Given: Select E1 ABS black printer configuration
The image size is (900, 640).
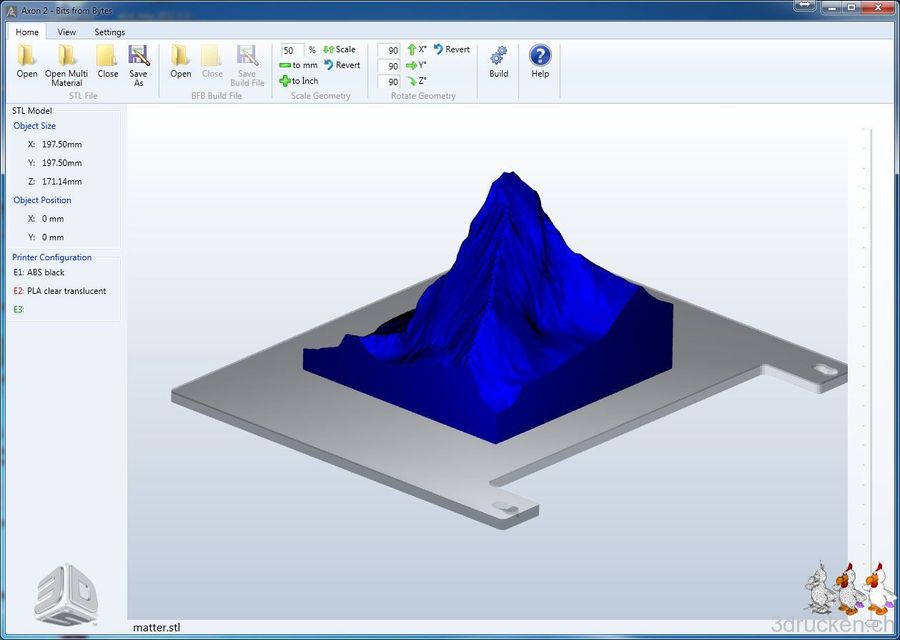Looking at the screenshot, I should tap(40, 272).
